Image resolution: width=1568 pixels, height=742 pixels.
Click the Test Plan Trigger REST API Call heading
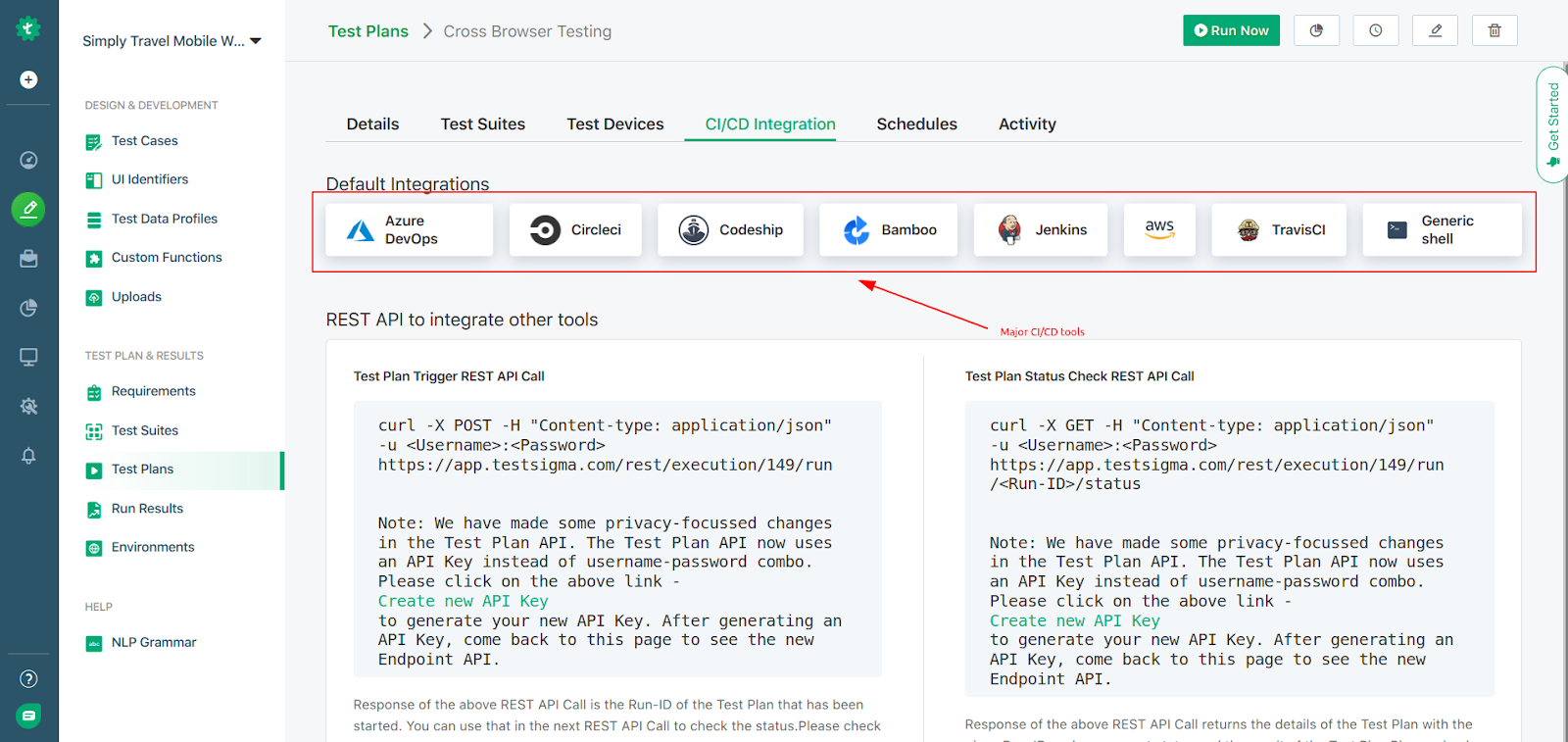(x=449, y=376)
